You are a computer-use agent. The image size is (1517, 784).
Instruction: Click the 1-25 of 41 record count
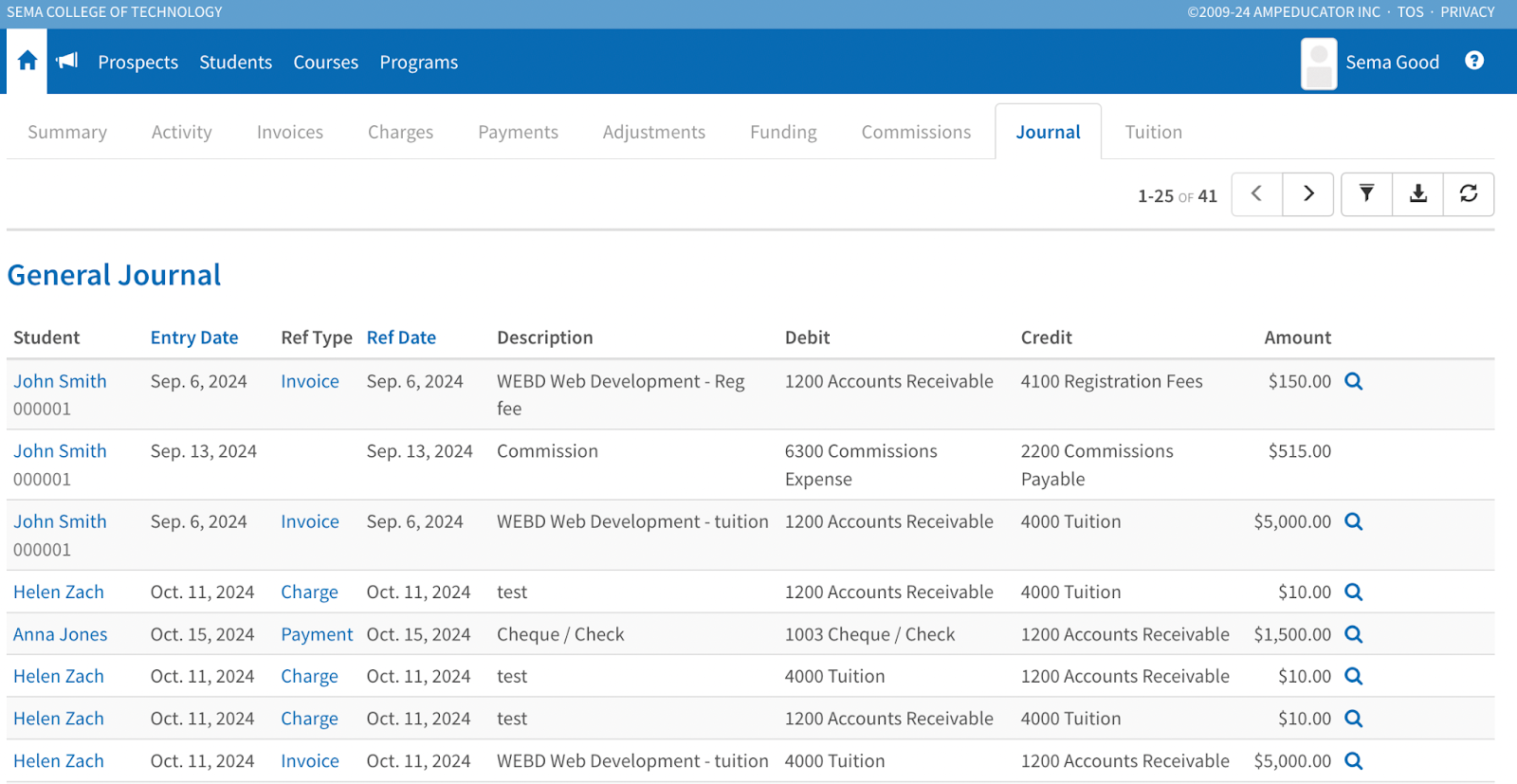[1178, 196]
